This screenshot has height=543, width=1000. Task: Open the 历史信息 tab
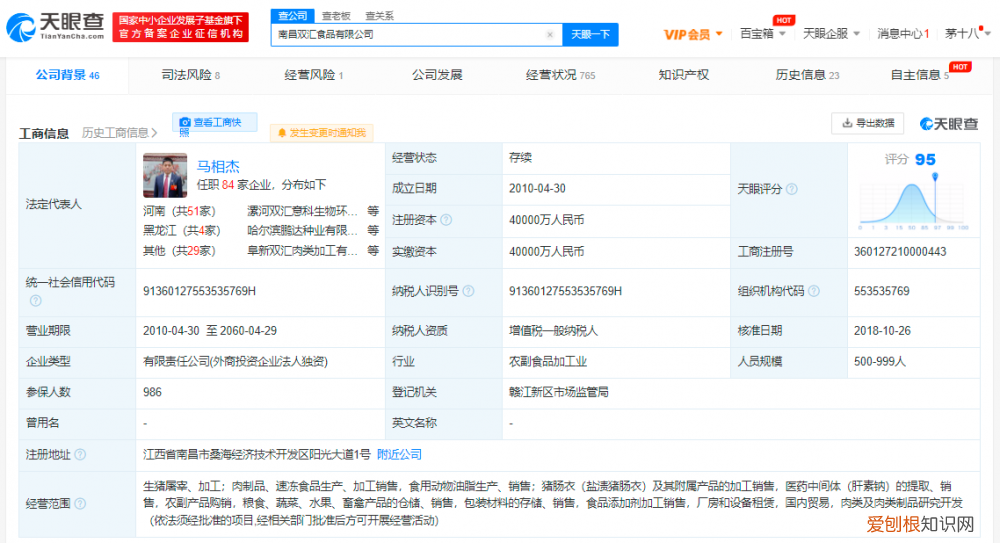[x=807, y=75]
